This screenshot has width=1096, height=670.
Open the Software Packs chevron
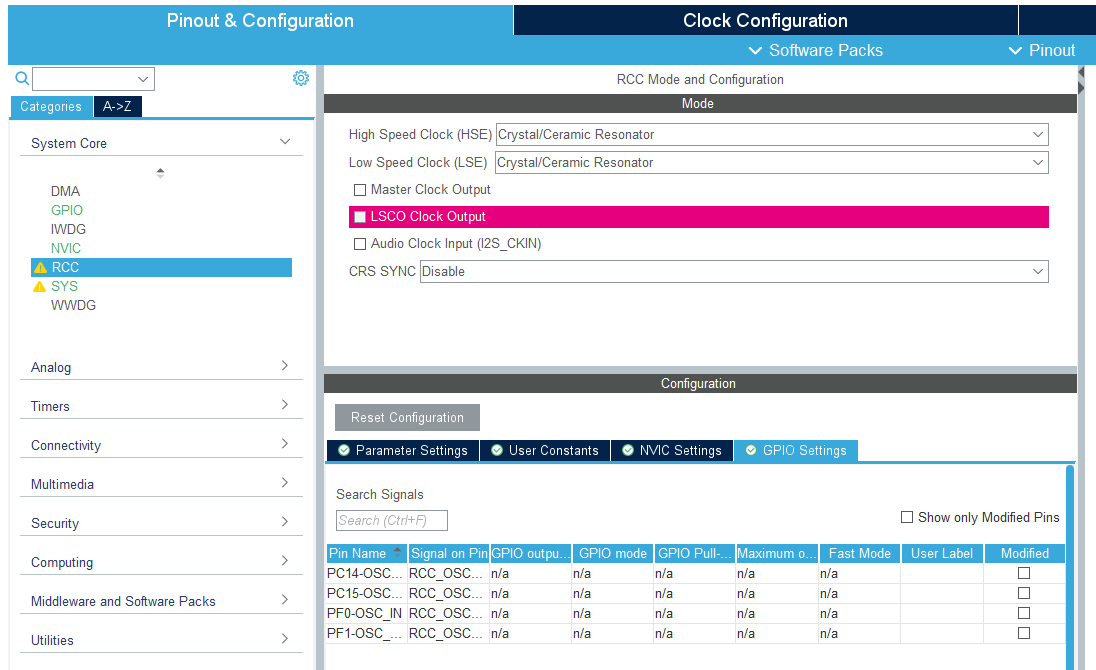pyautogui.click(x=756, y=50)
